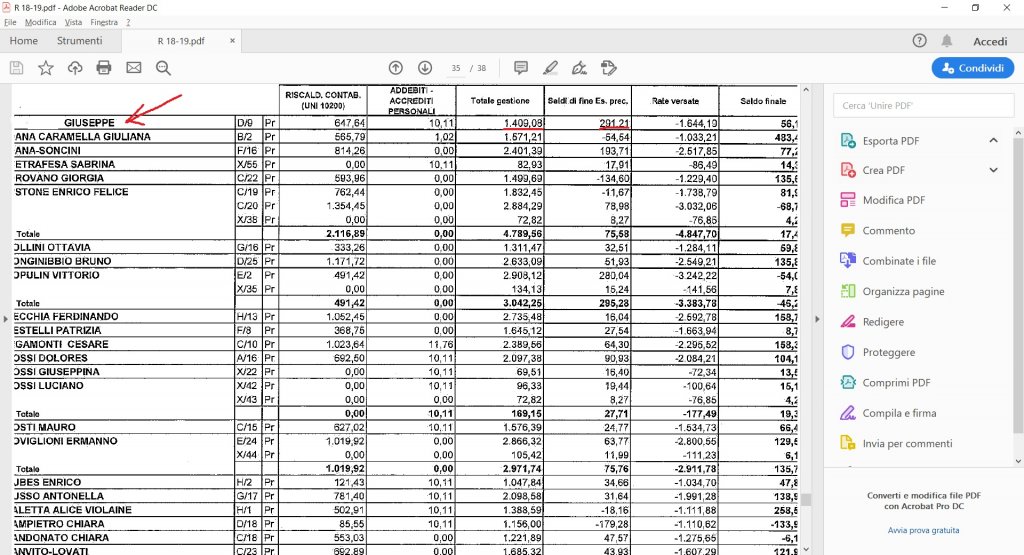The height and width of the screenshot is (555, 1024).
Task: Open Comprimi PDF tool
Action: 896,383
